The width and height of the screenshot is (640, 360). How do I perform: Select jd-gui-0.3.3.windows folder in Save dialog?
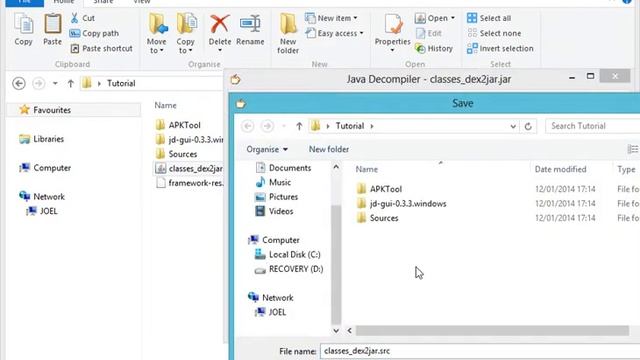click(402, 203)
